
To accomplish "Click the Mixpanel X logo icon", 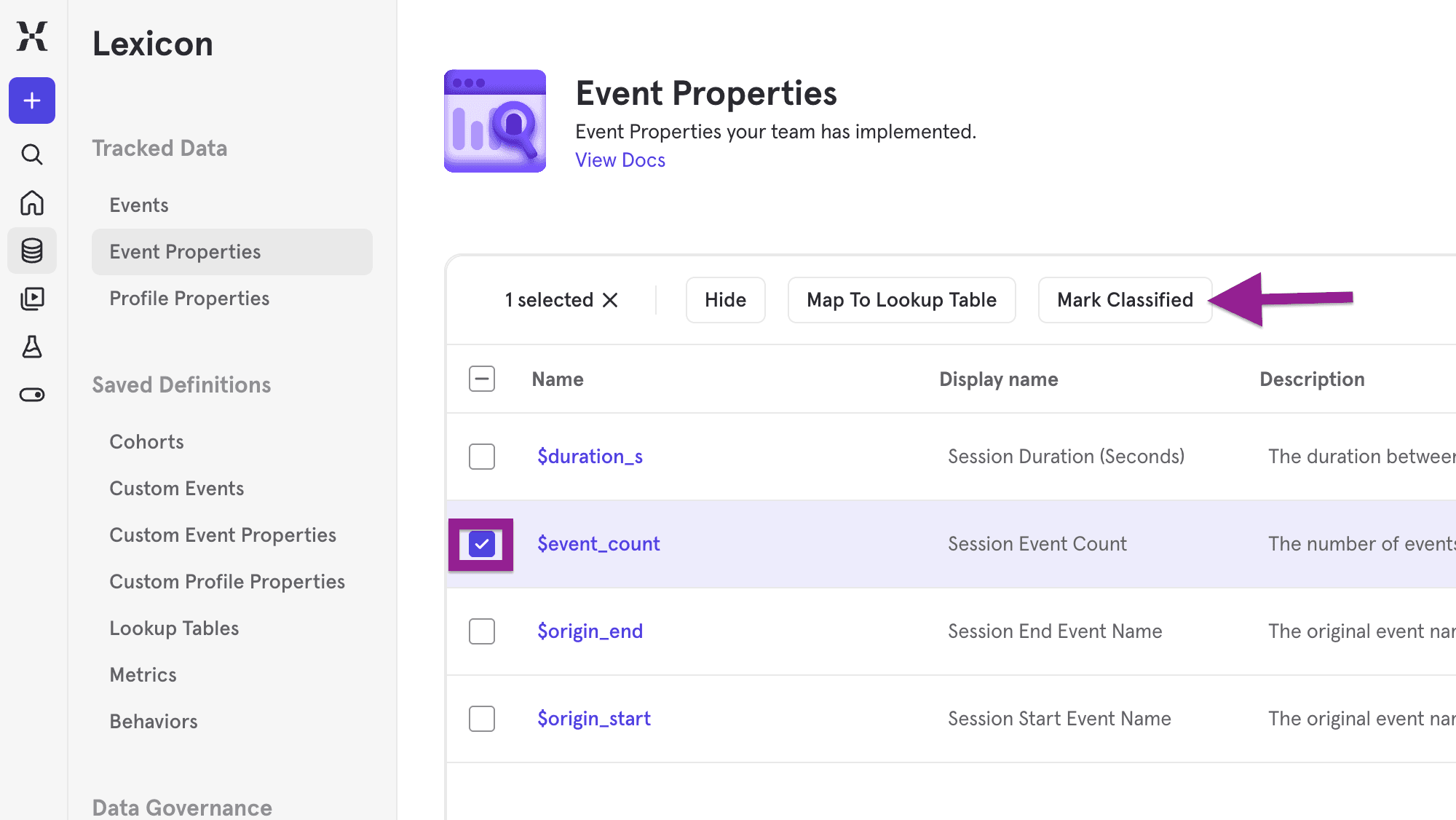I will [x=32, y=36].
